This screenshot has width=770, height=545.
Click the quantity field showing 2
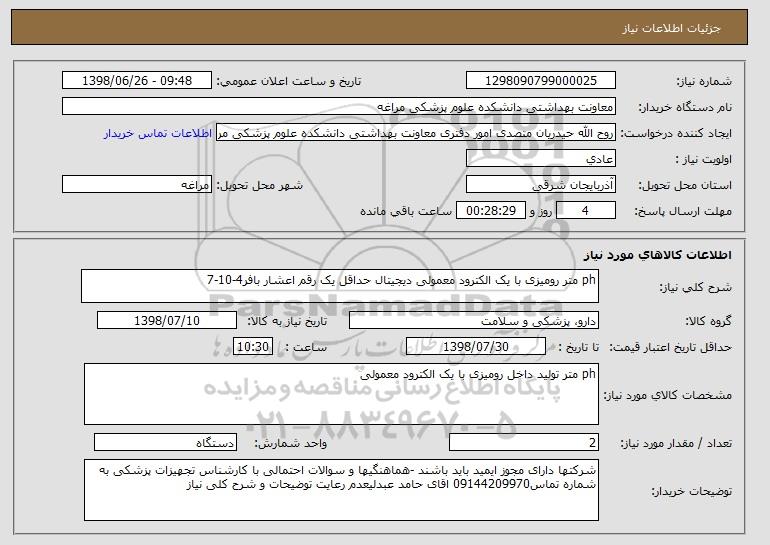click(524, 442)
